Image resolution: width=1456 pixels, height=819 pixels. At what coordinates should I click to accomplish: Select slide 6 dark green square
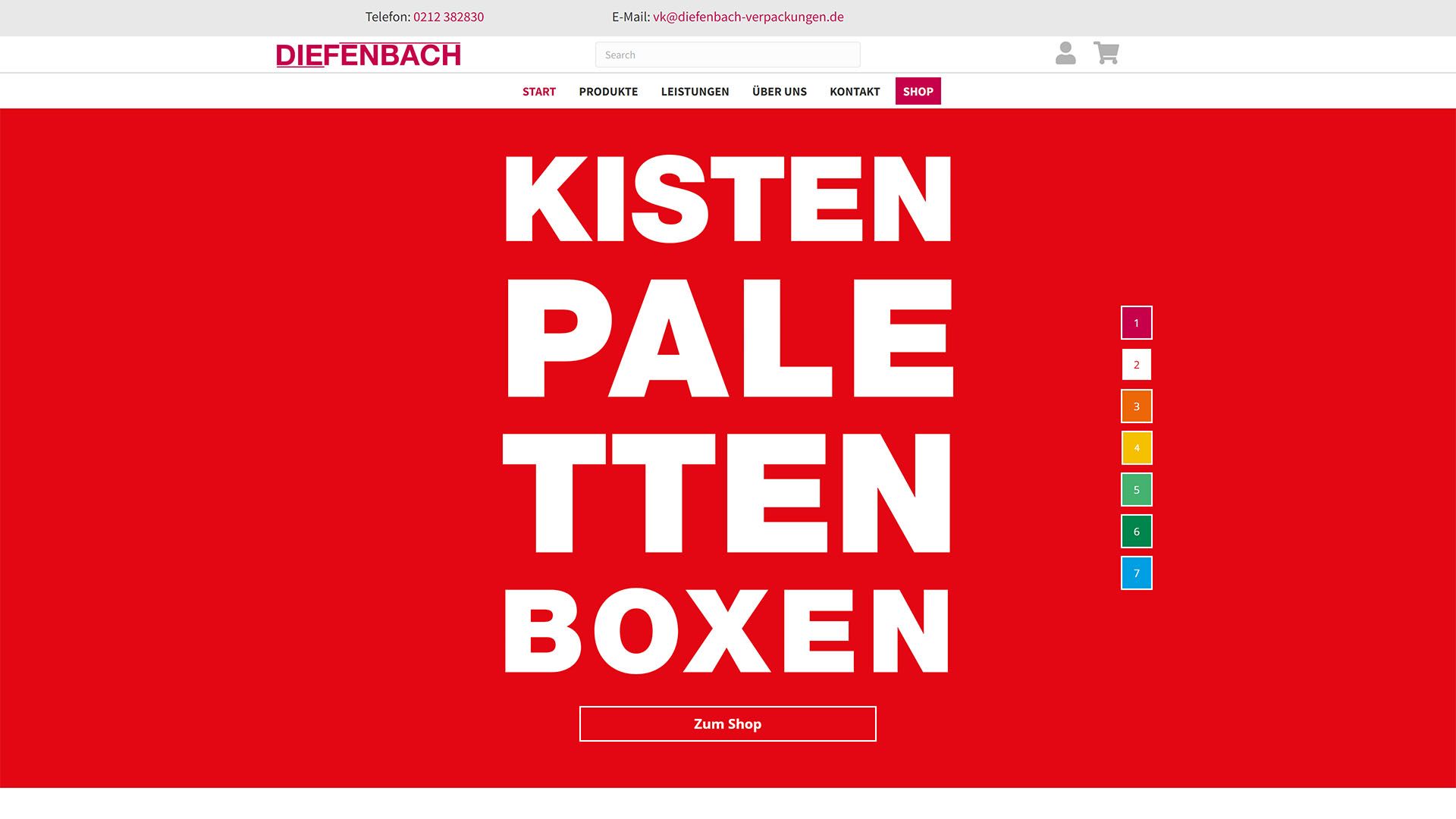1137,532
